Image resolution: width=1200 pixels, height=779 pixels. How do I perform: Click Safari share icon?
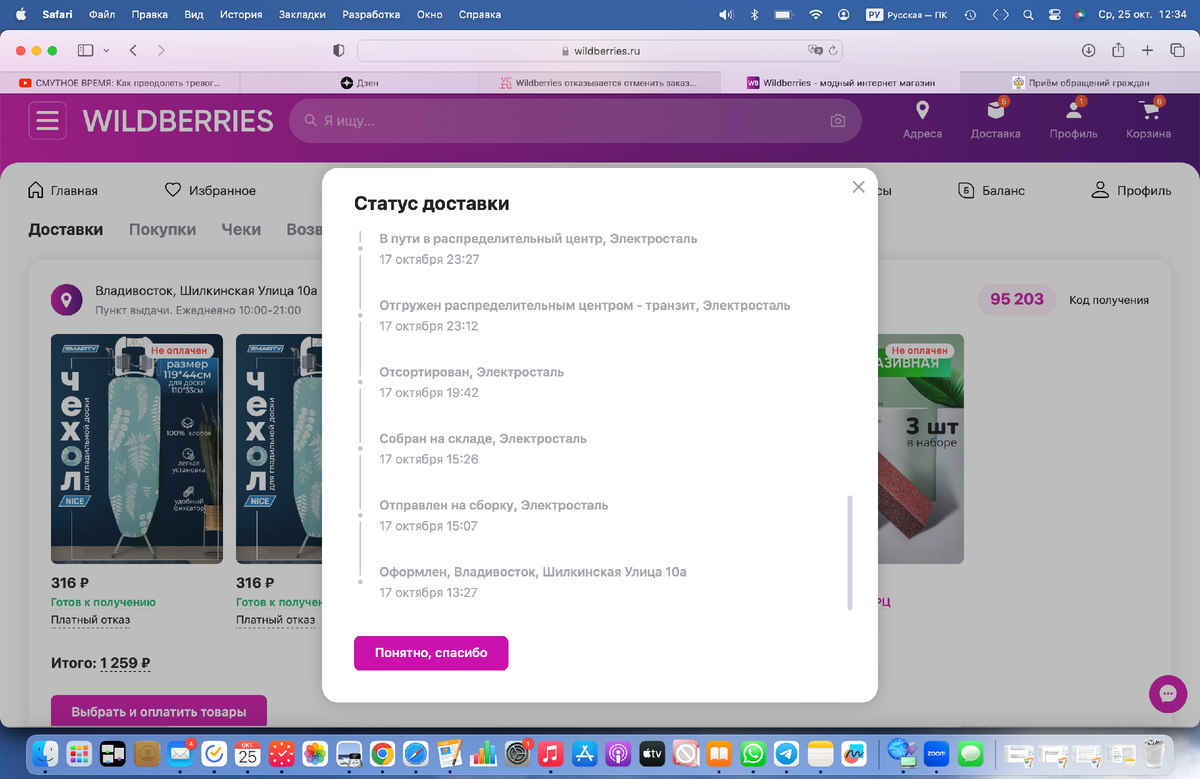point(1119,50)
